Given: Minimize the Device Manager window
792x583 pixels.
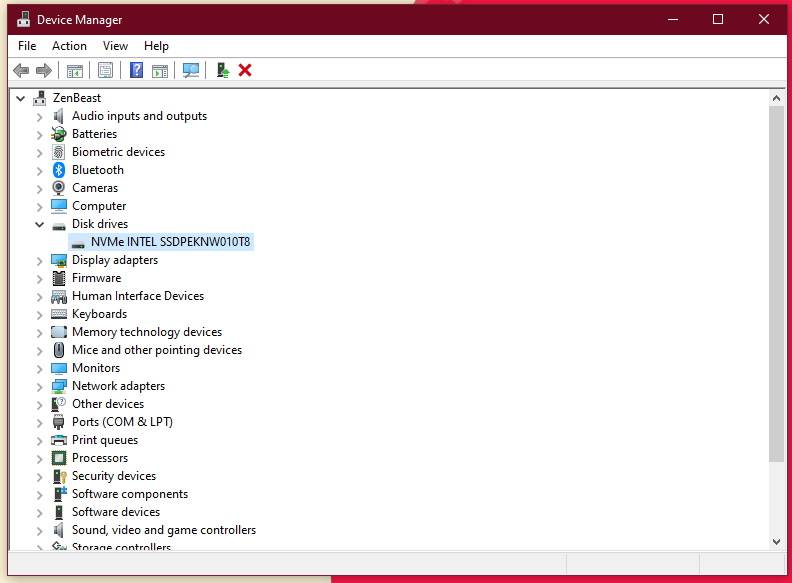Looking at the screenshot, I should [673, 19].
